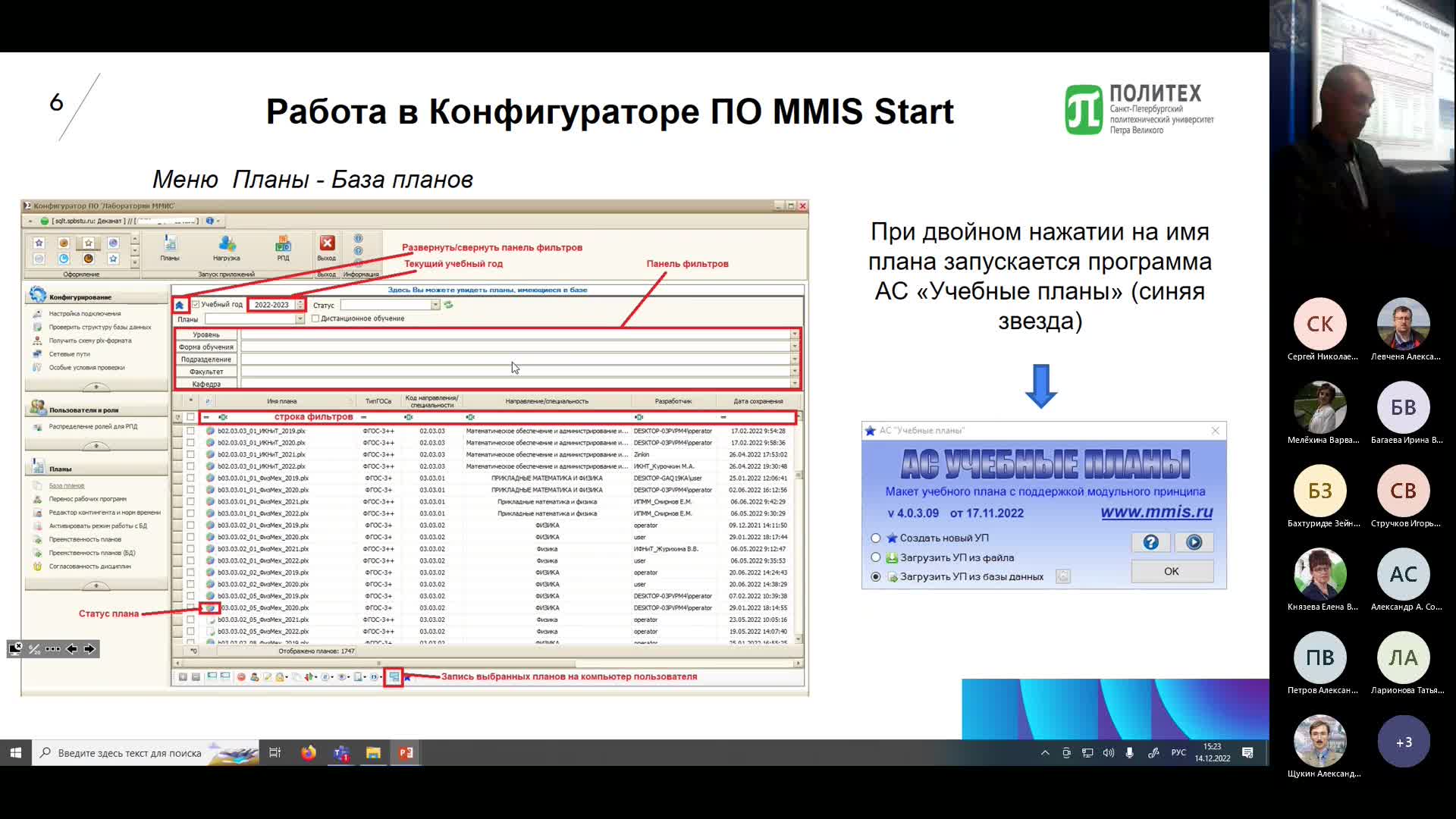Screen dimensions: 1456x819
Task: Show the +3 more participants button
Action: [x=1404, y=742]
